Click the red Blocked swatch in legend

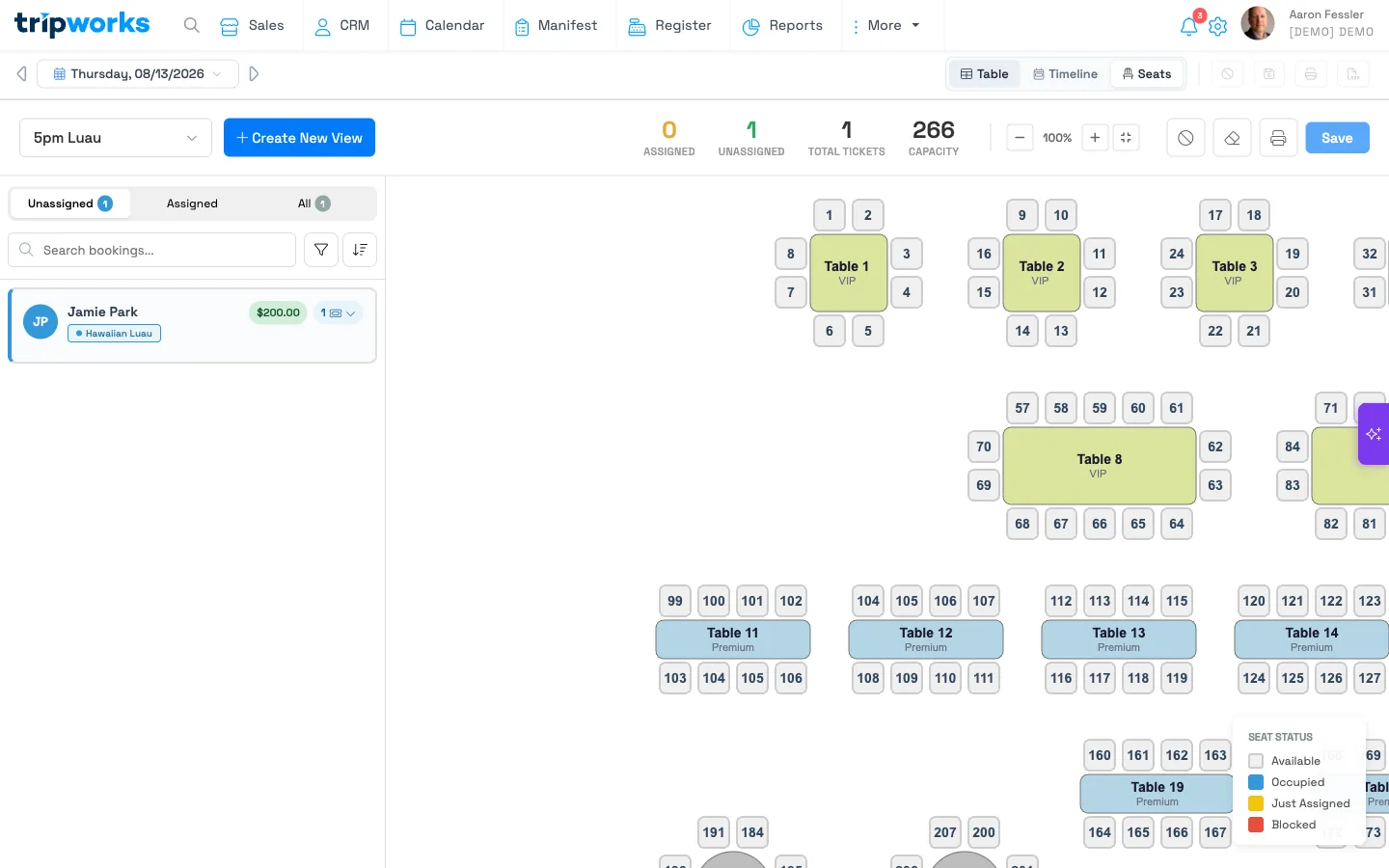coord(1256,825)
